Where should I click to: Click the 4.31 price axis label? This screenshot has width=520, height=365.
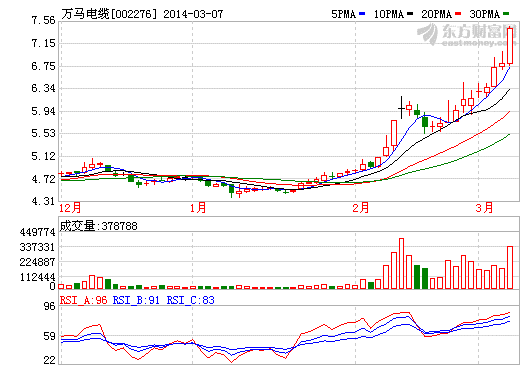[x=43, y=201]
